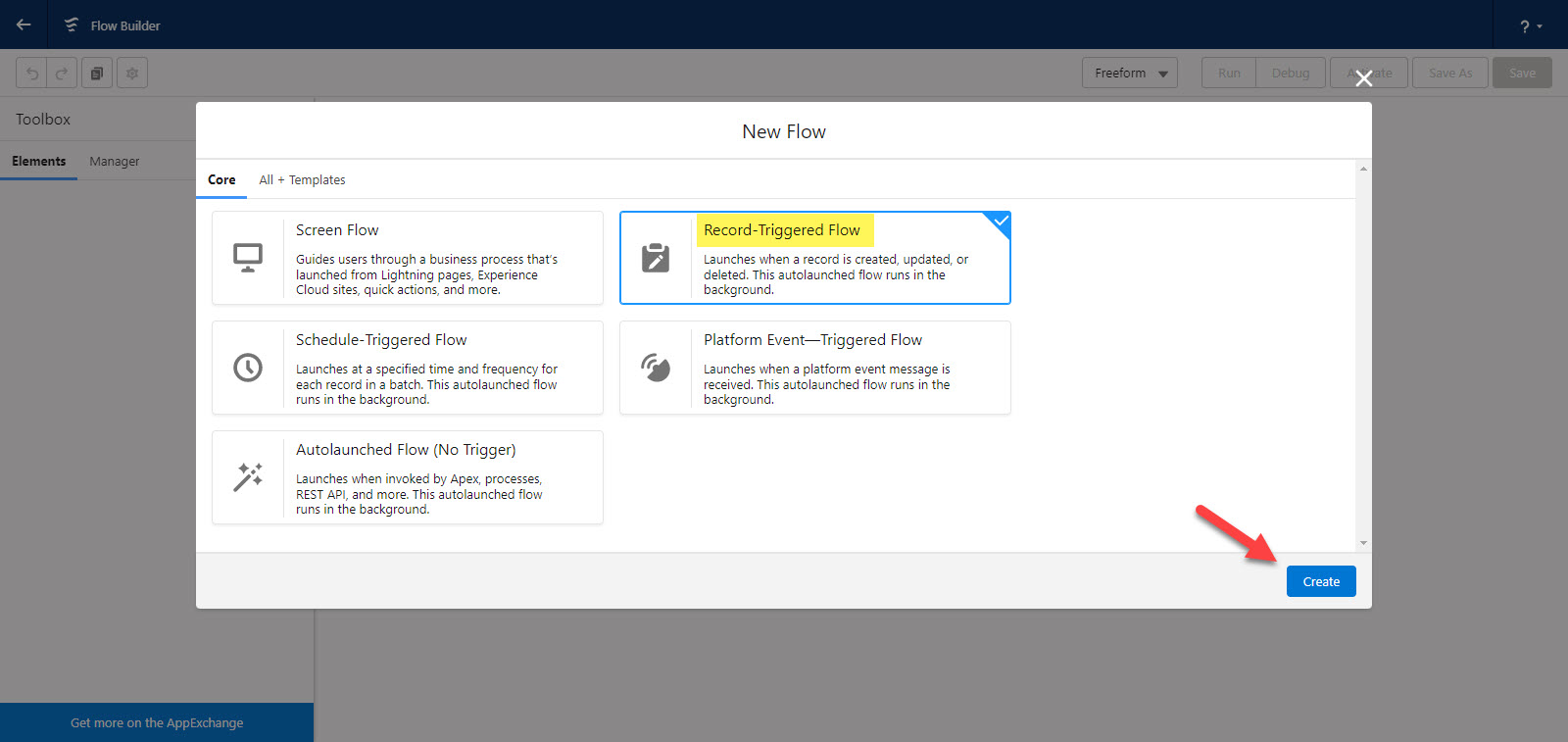Screen dimensions: 1568x742
Task: Click the Autolaunched Flow magic wand icon
Action: pyautogui.click(x=248, y=477)
